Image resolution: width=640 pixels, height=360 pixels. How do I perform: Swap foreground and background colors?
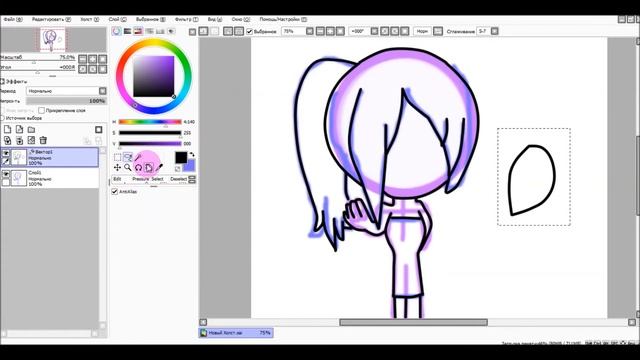(x=192, y=155)
